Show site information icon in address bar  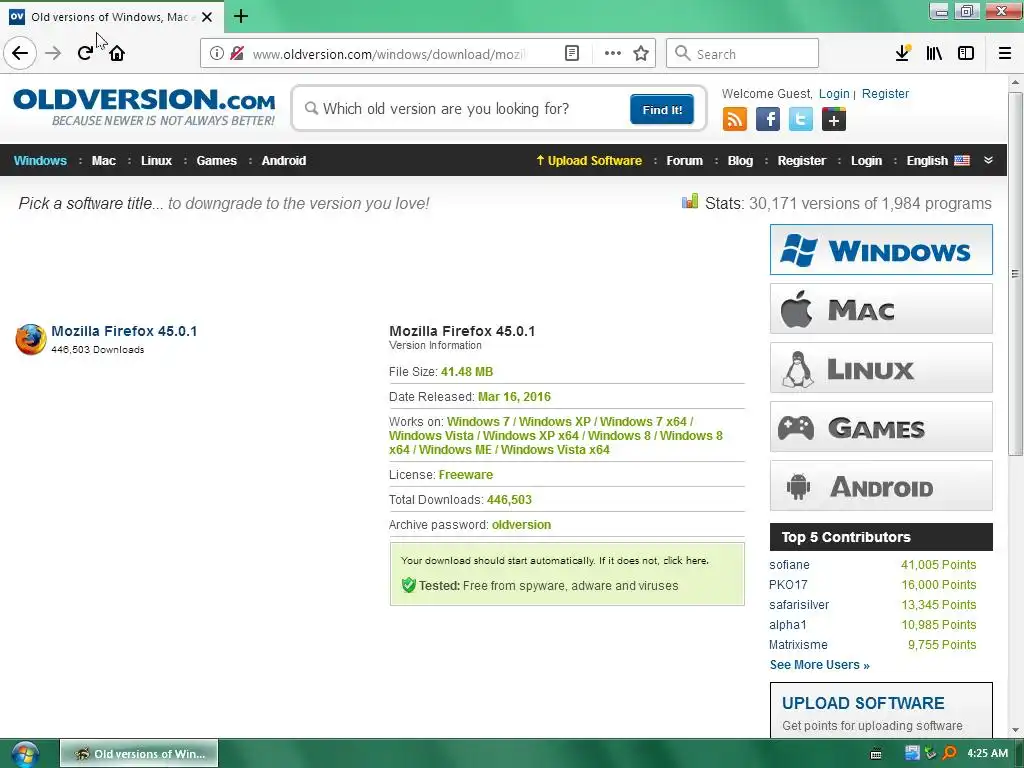tap(217, 54)
